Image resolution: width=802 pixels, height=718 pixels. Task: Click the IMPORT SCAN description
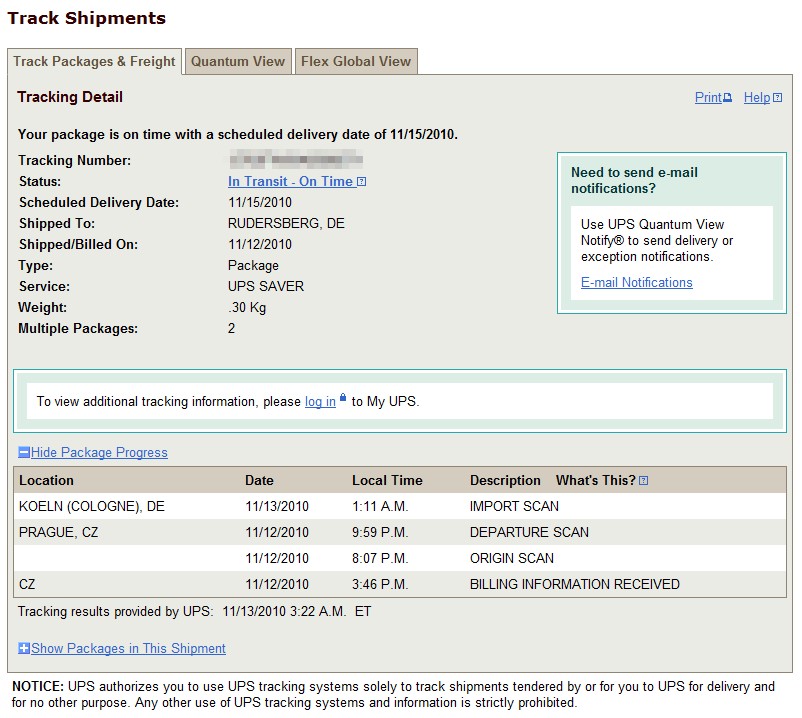pyautogui.click(x=514, y=506)
